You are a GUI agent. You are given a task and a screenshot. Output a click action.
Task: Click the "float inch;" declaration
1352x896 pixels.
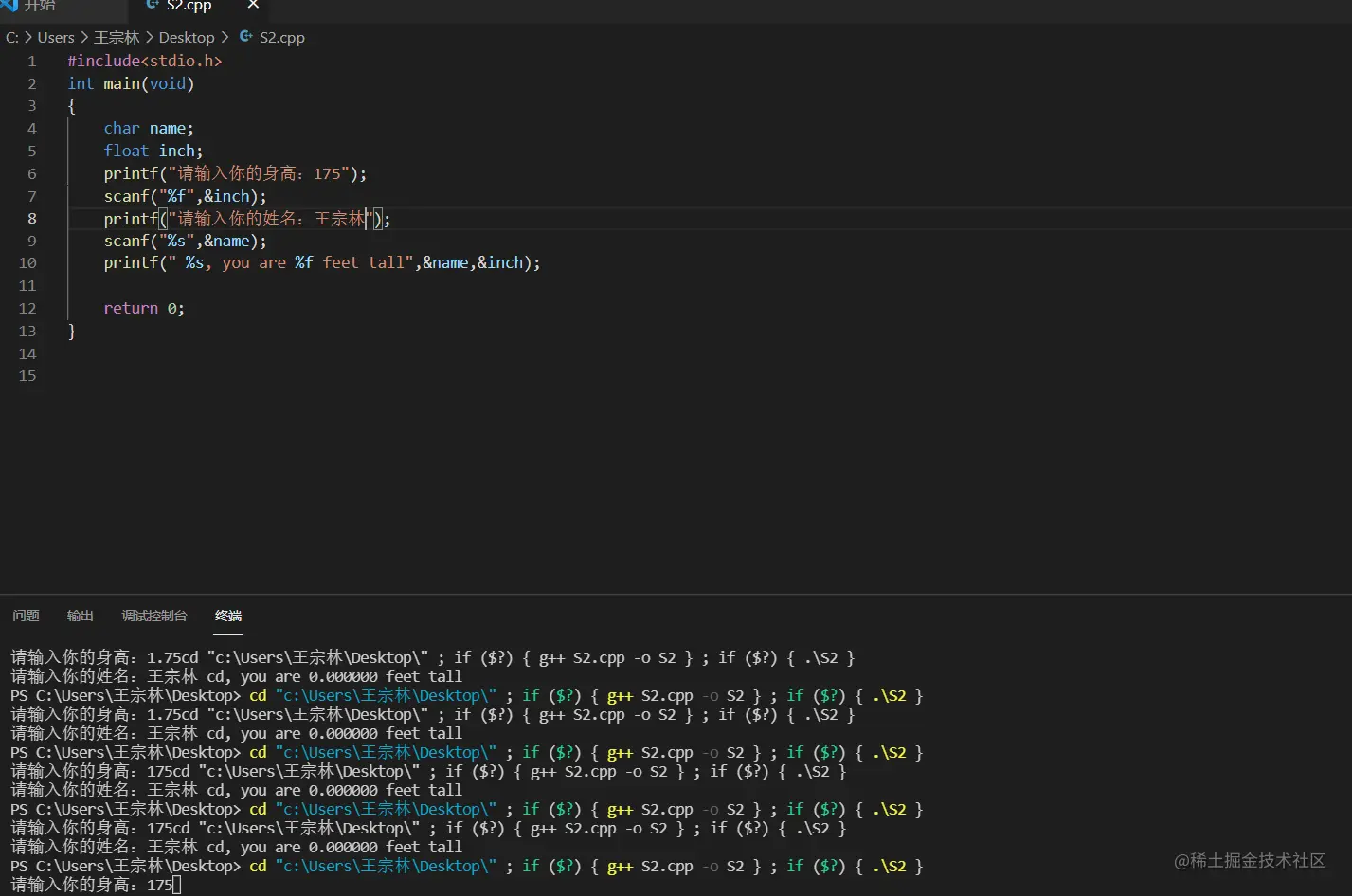pyautogui.click(x=153, y=151)
